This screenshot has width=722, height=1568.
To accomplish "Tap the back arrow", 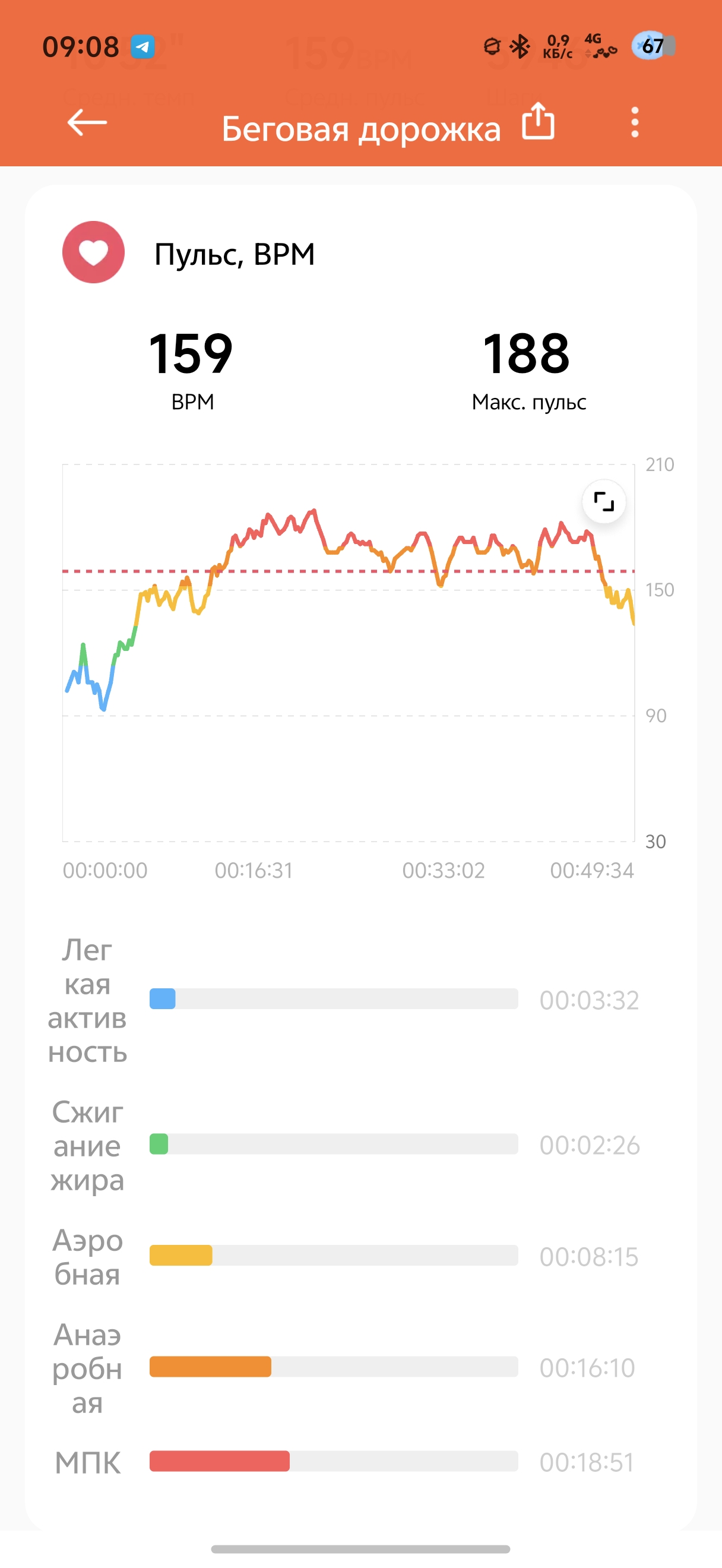I will pyautogui.click(x=87, y=122).
